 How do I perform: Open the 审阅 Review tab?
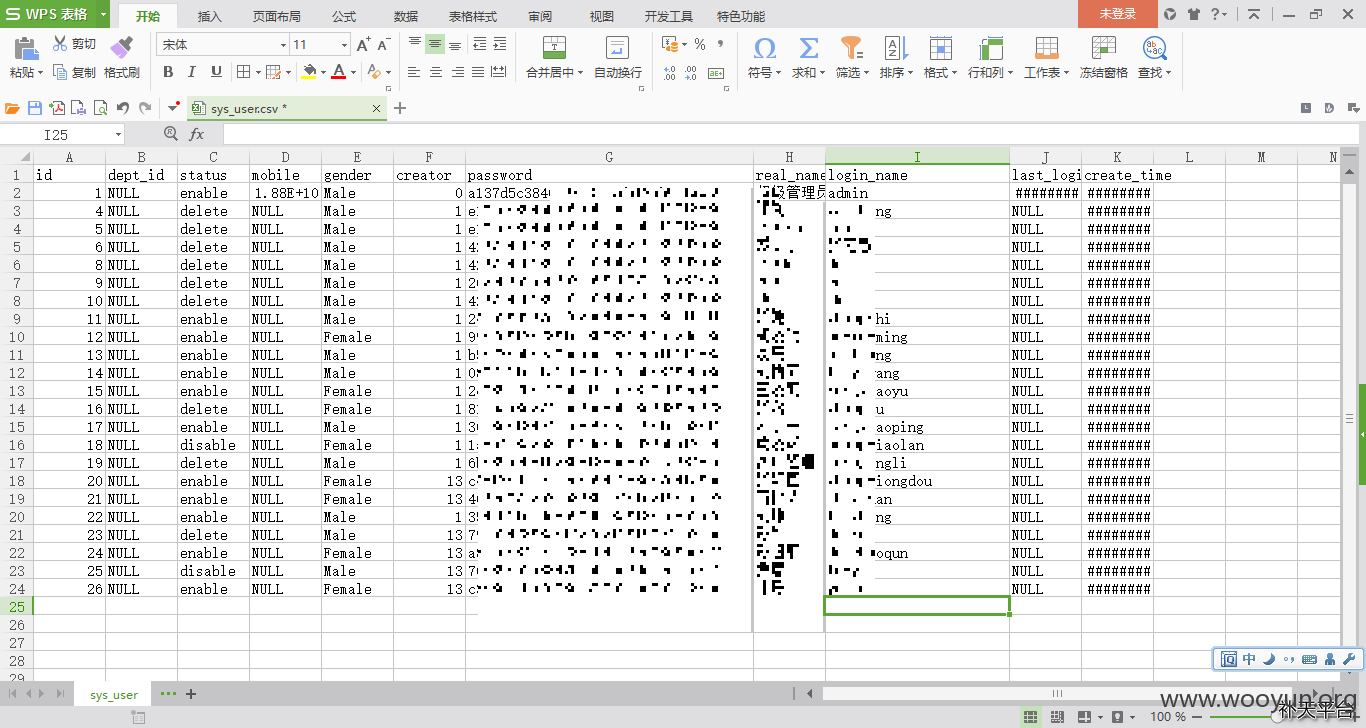coord(540,16)
